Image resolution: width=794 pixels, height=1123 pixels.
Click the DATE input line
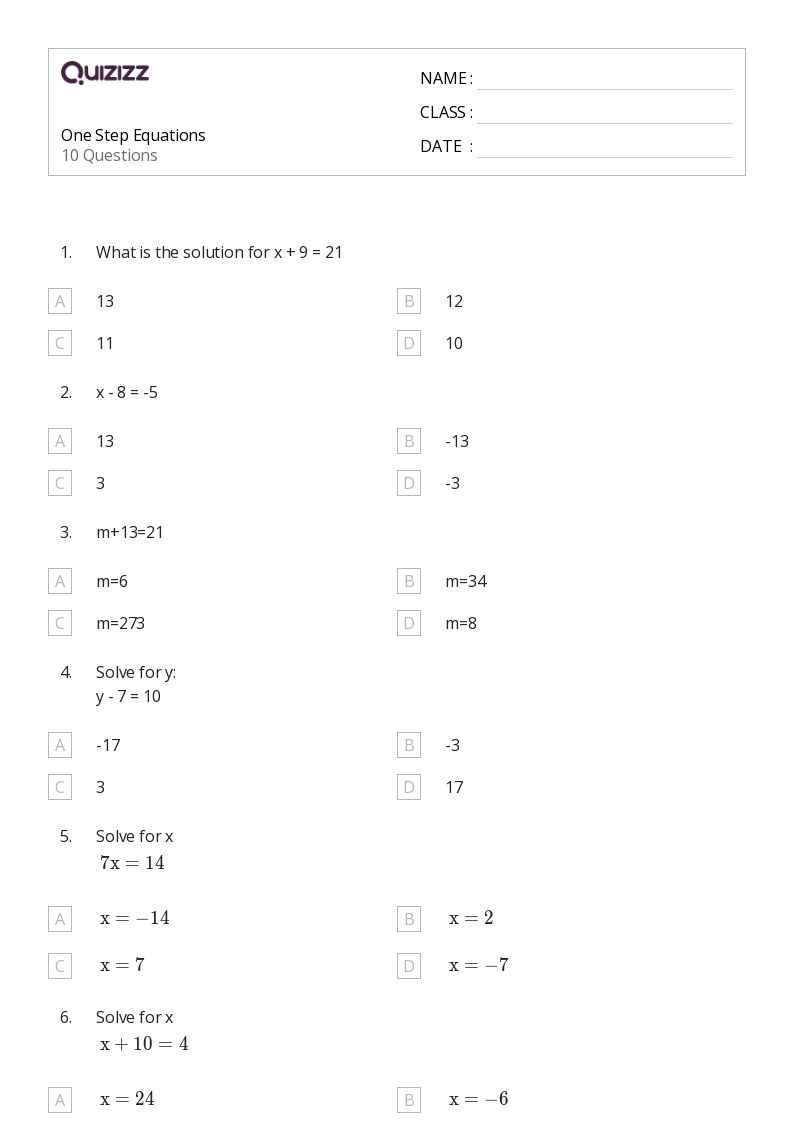point(604,147)
